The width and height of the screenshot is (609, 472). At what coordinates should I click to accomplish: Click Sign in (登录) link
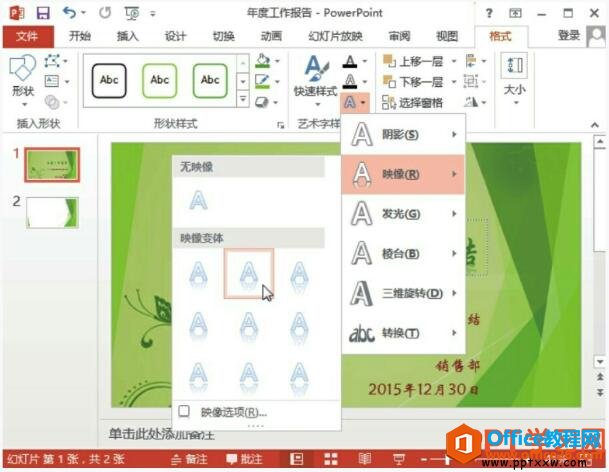coord(569,36)
